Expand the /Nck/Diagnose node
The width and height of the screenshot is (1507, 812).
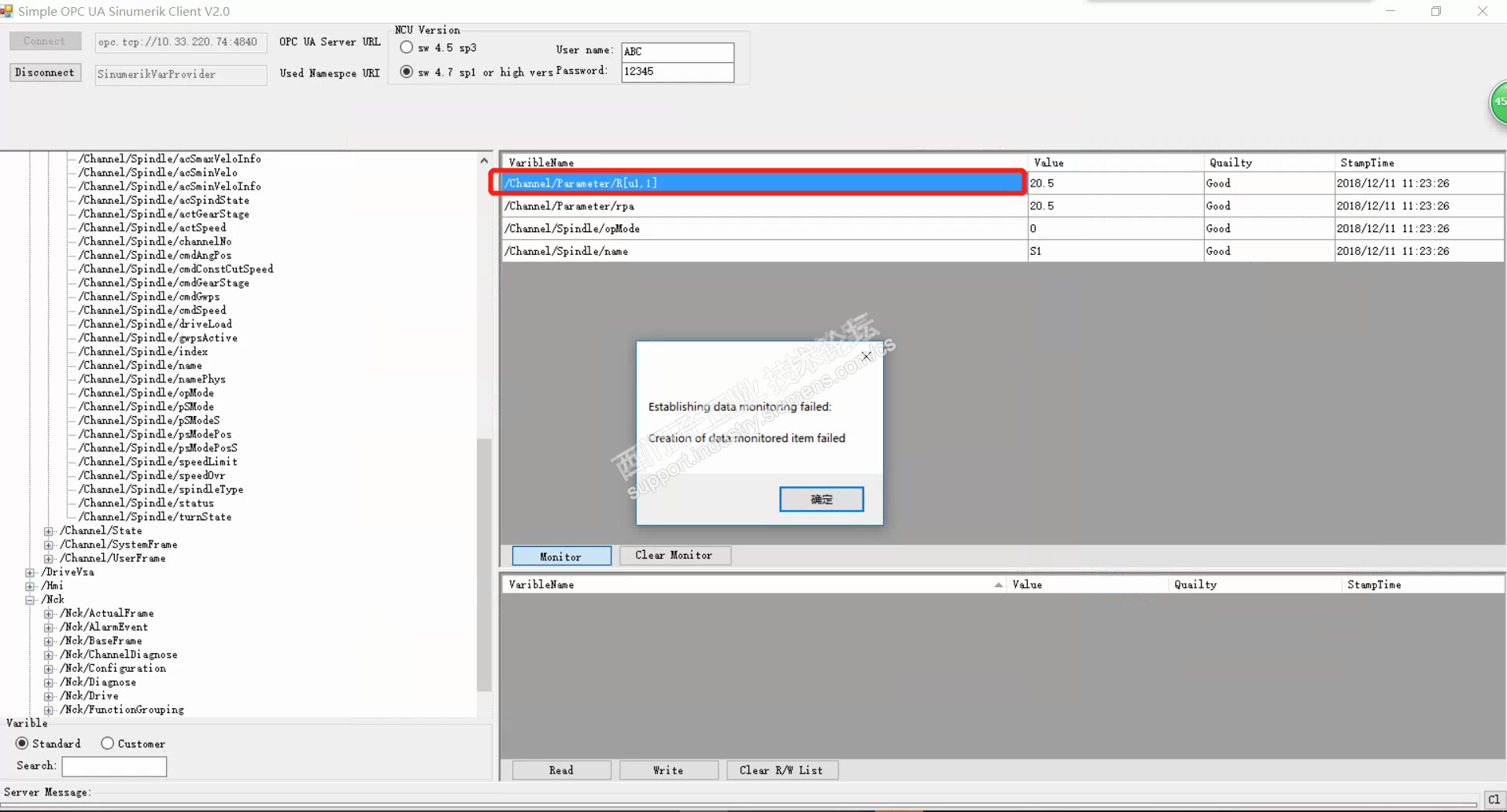49,682
